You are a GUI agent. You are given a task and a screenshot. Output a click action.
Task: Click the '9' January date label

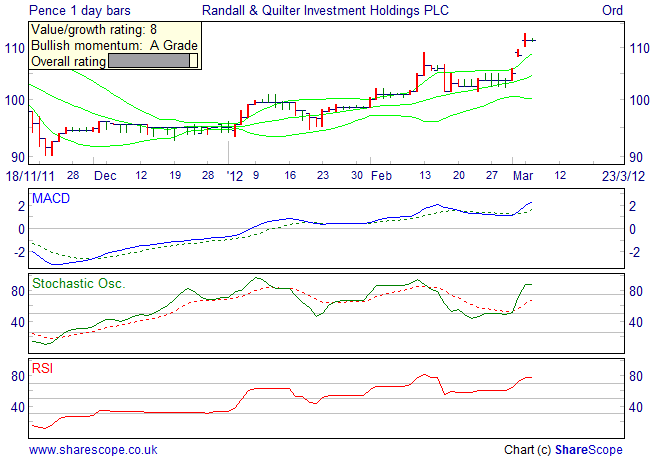point(256,175)
